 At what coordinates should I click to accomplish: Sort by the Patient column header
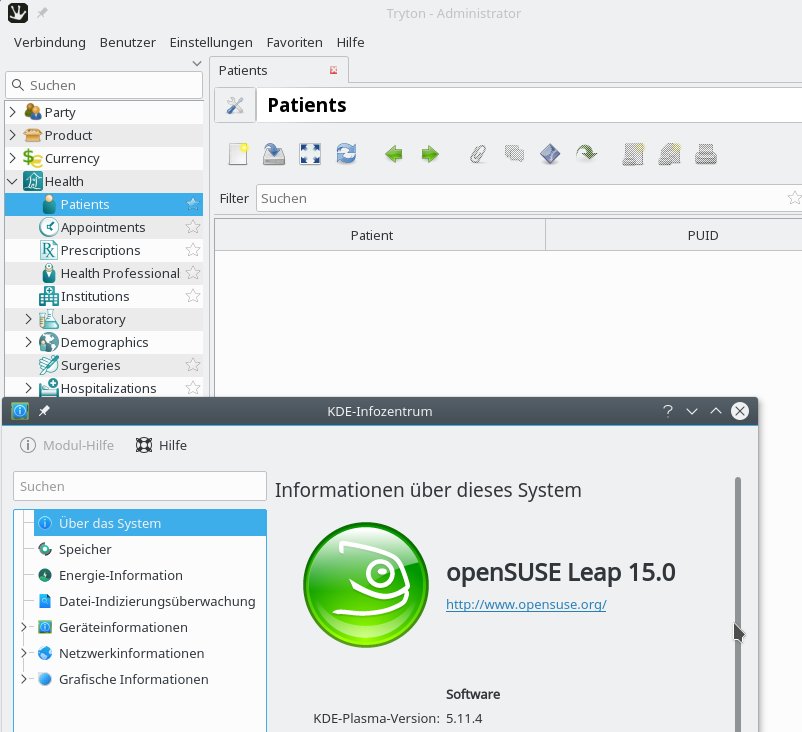pos(380,235)
